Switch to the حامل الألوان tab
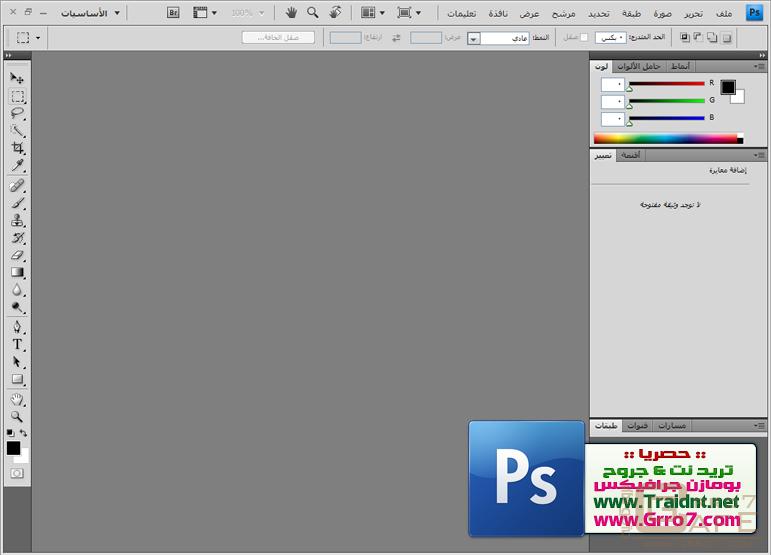 coord(639,66)
